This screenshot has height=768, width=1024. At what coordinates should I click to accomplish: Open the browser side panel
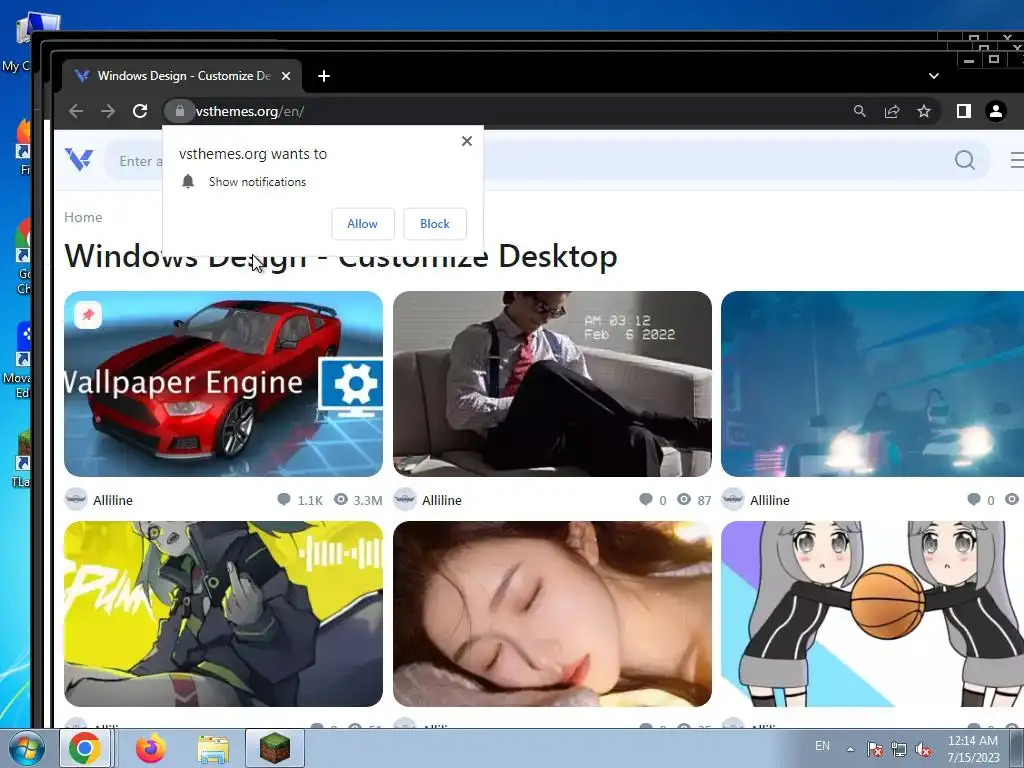point(963,112)
